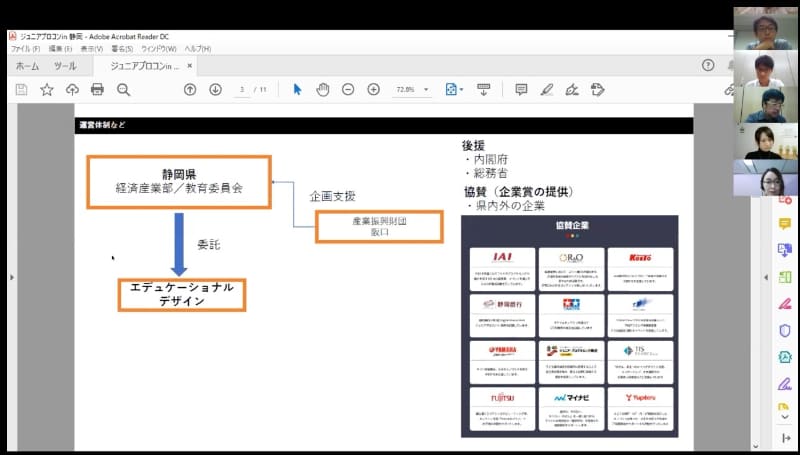Select the second participant video thumbnail
Viewport: 800px width, 455px height.
pos(766,69)
